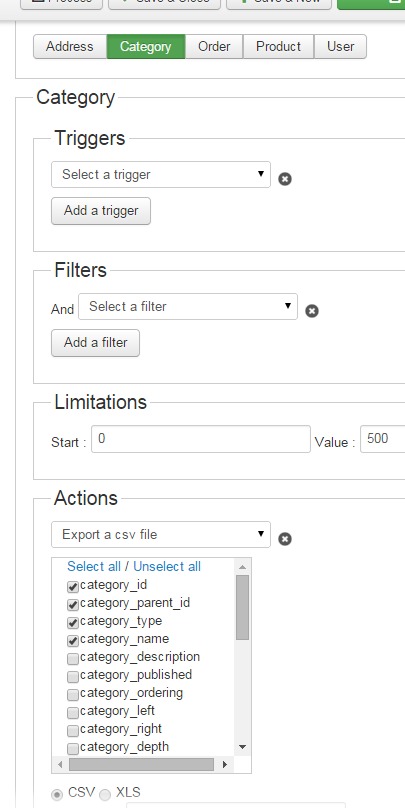
Task: Open the Export a csv file dropdown
Action: click(161, 534)
